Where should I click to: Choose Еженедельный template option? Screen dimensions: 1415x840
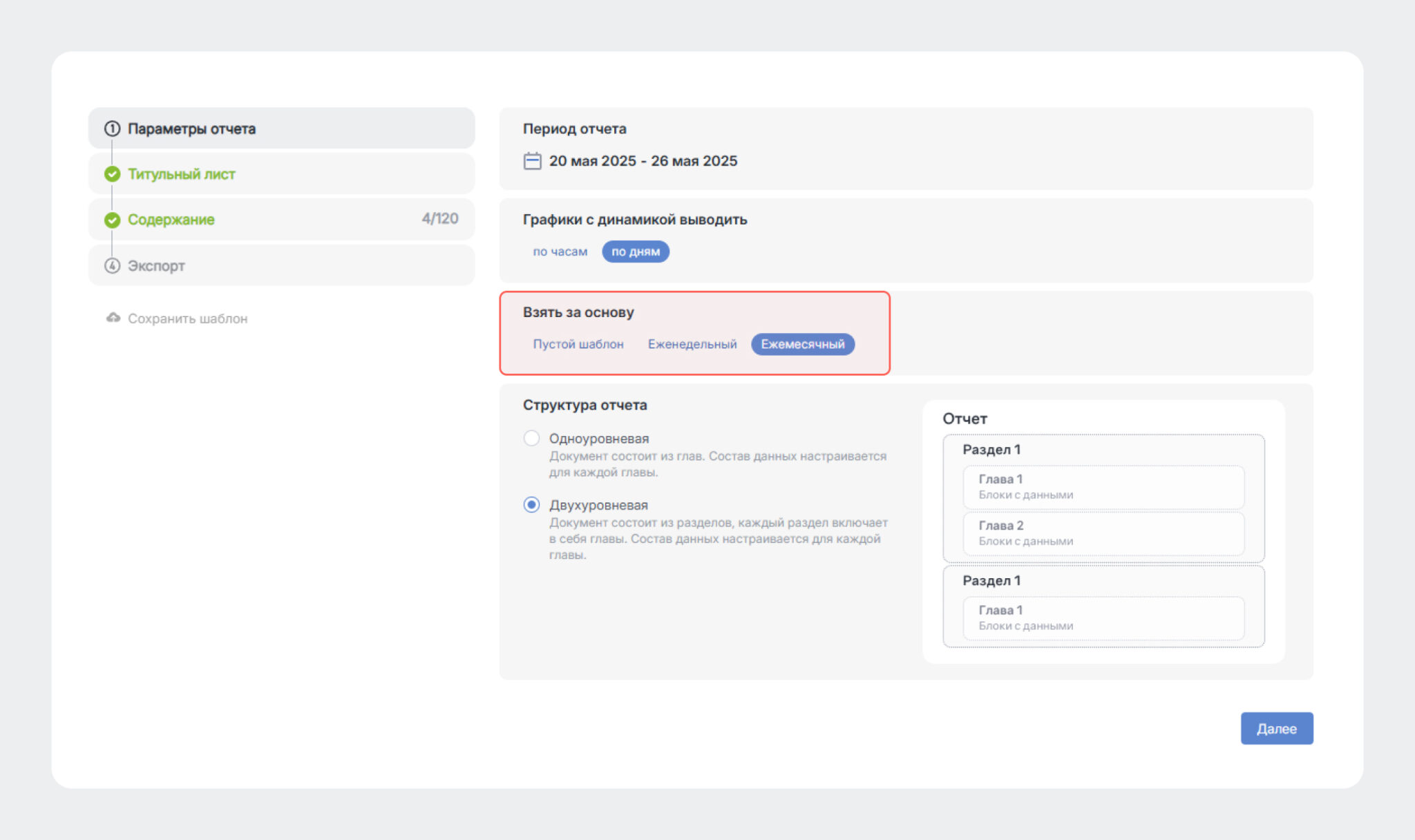coord(692,344)
